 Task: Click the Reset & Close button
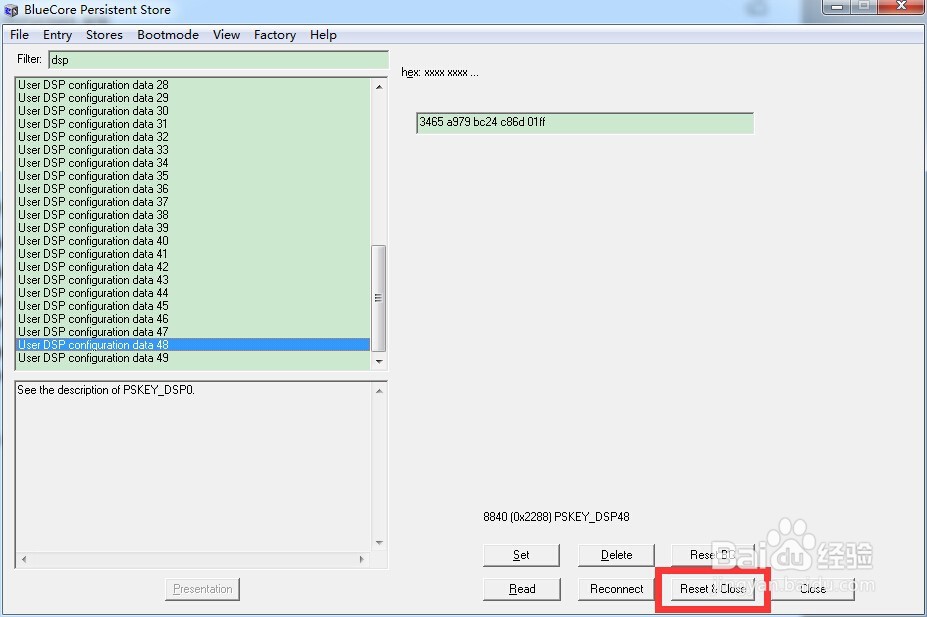(x=712, y=589)
